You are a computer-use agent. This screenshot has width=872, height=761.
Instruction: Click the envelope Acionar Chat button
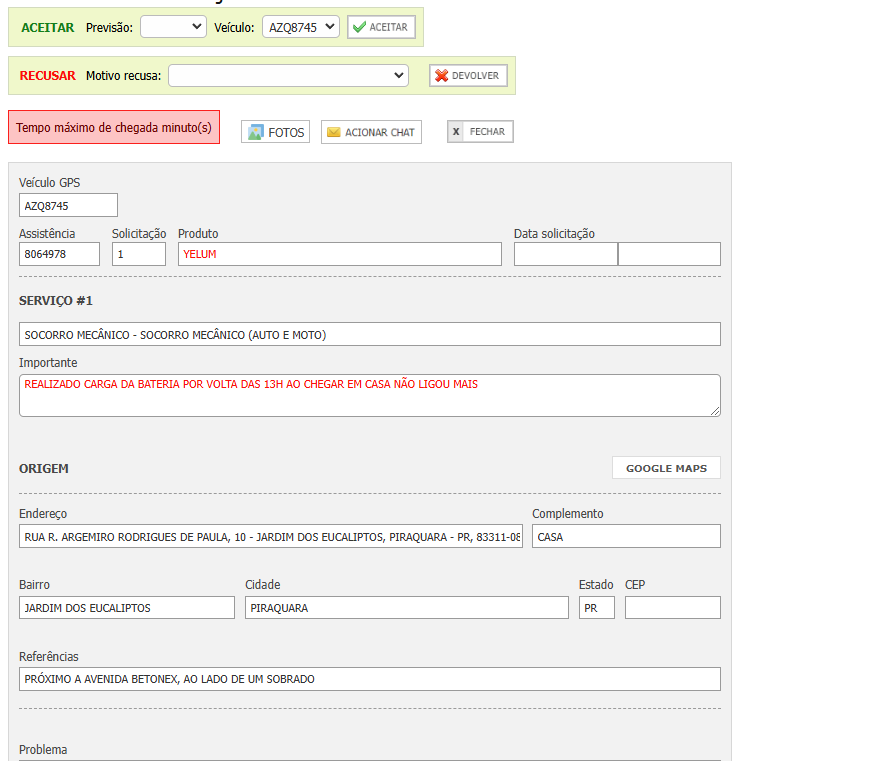coord(371,132)
